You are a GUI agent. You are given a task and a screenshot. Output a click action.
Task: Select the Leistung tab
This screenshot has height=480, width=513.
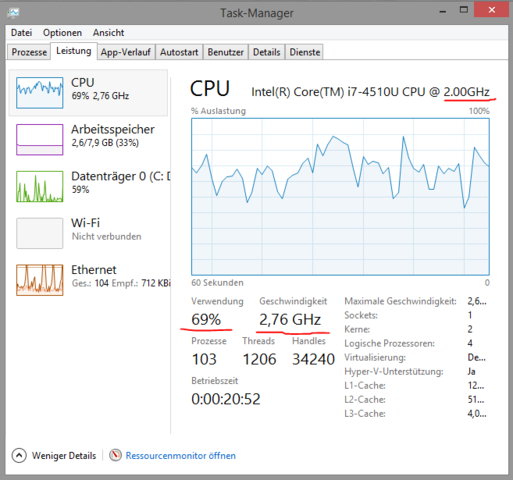(x=74, y=51)
